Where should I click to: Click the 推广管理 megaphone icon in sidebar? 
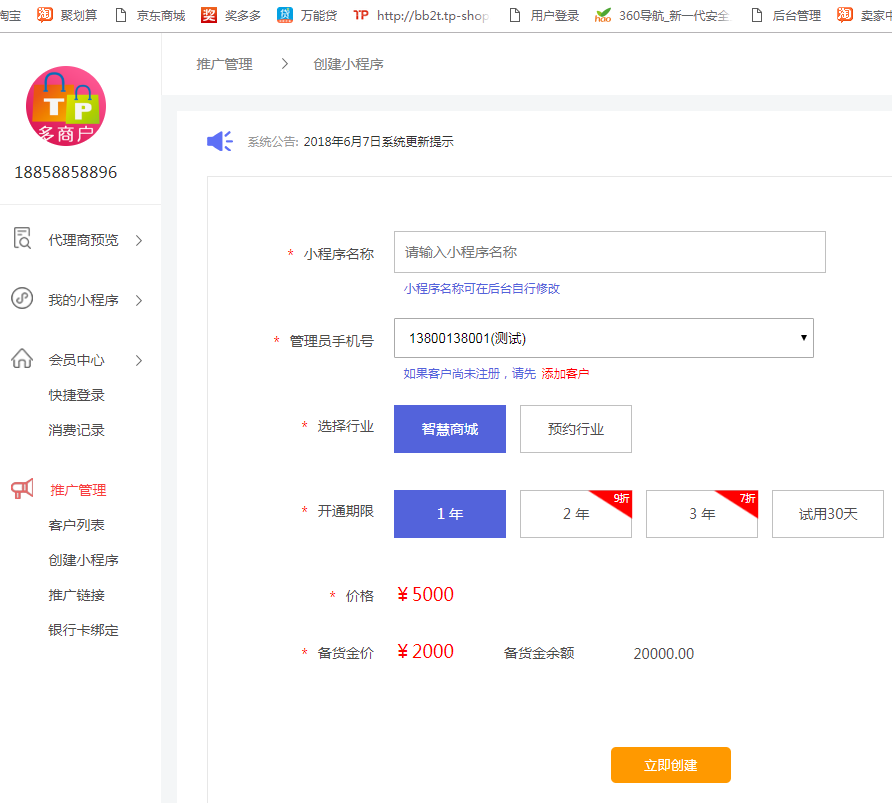22,489
